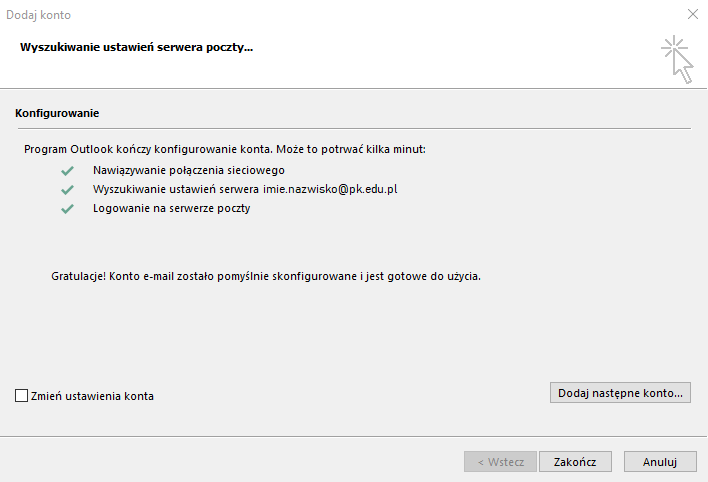
Task: Click the checkmark beside Wyszukiwanie ustawień serwera step
Action: [68, 189]
